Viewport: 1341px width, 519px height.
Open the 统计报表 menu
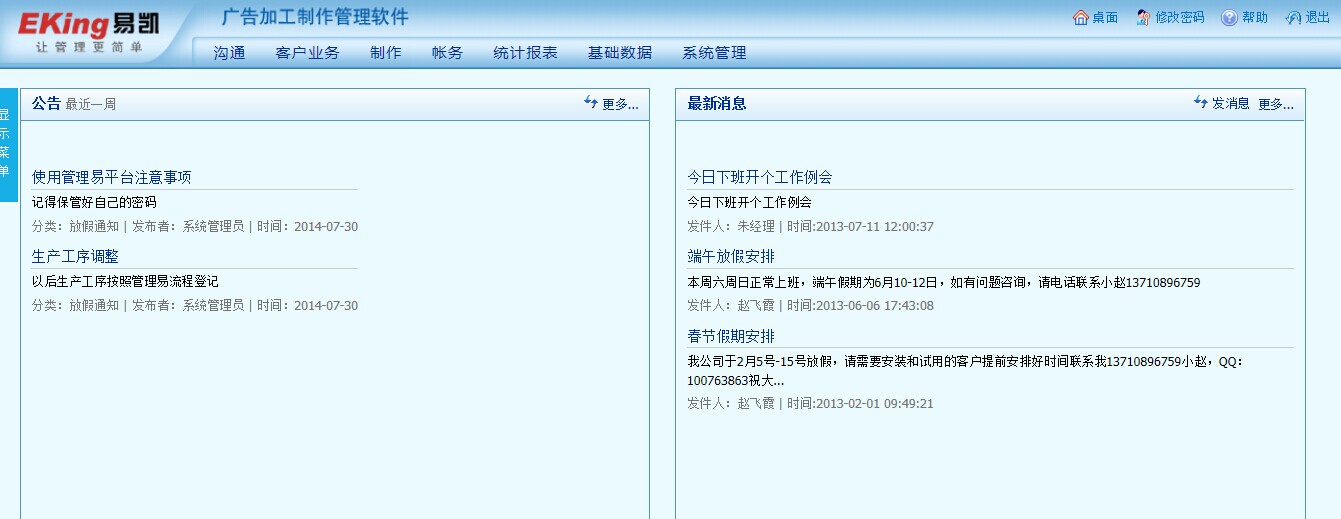coord(525,53)
